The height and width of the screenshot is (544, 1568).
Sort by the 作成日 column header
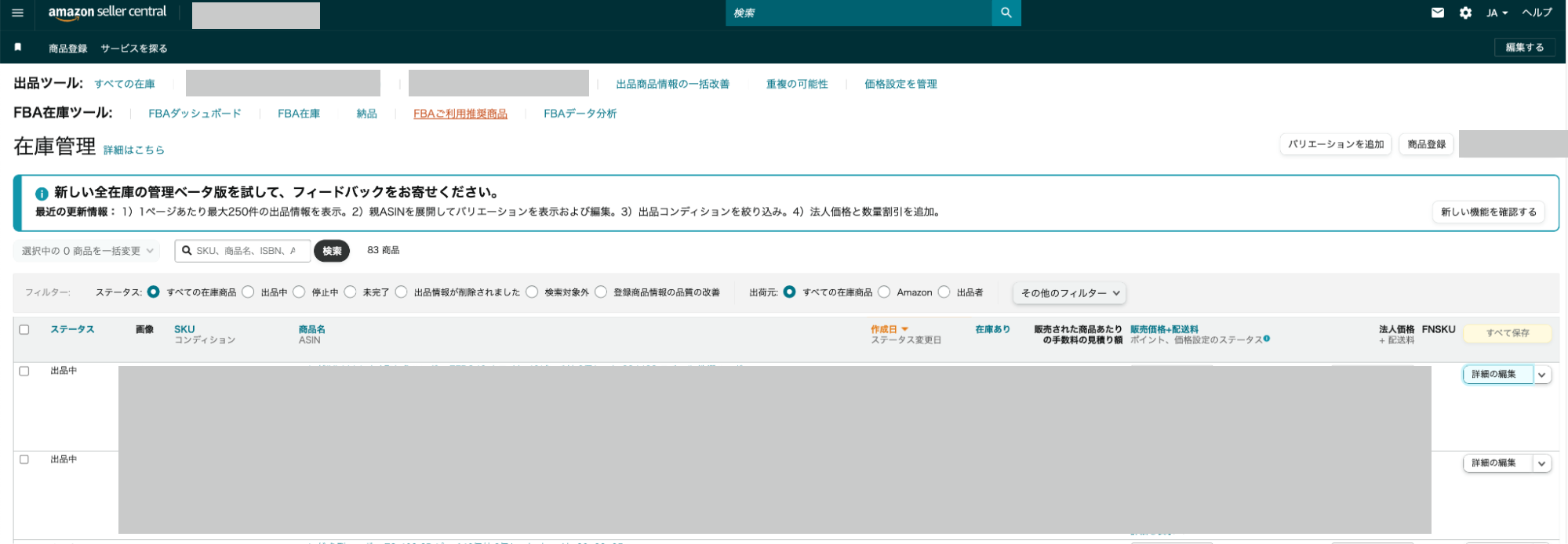883,330
